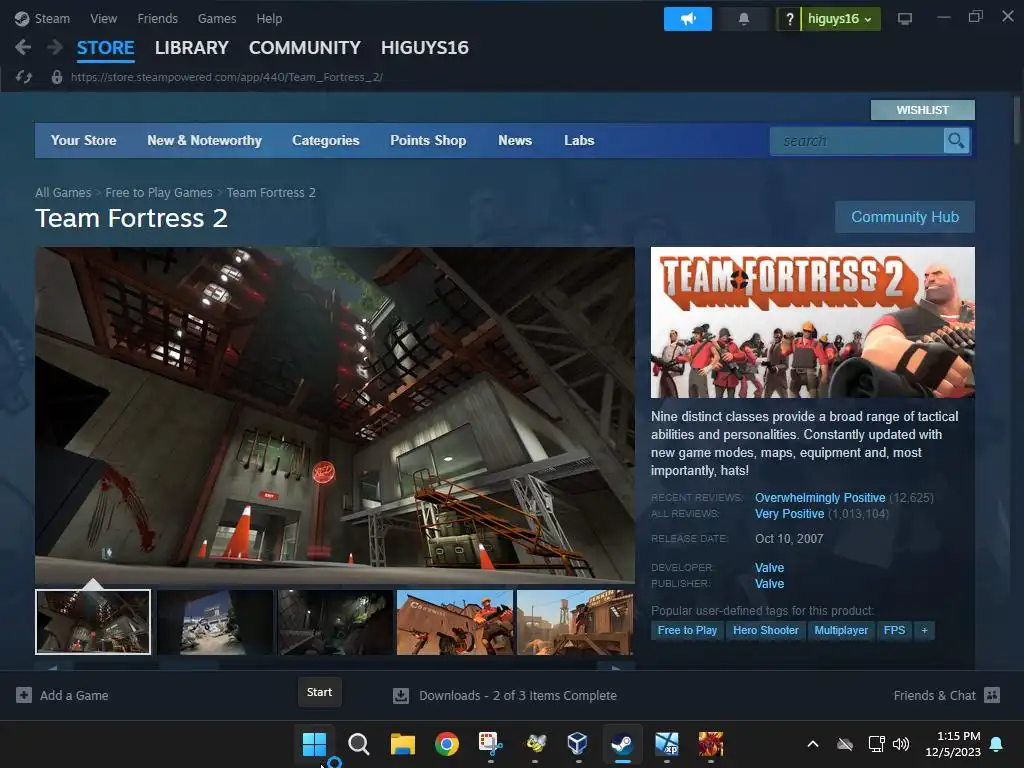The image size is (1024, 768).
Task: Open Snipping Tool taskbar icon
Action: coord(490,744)
